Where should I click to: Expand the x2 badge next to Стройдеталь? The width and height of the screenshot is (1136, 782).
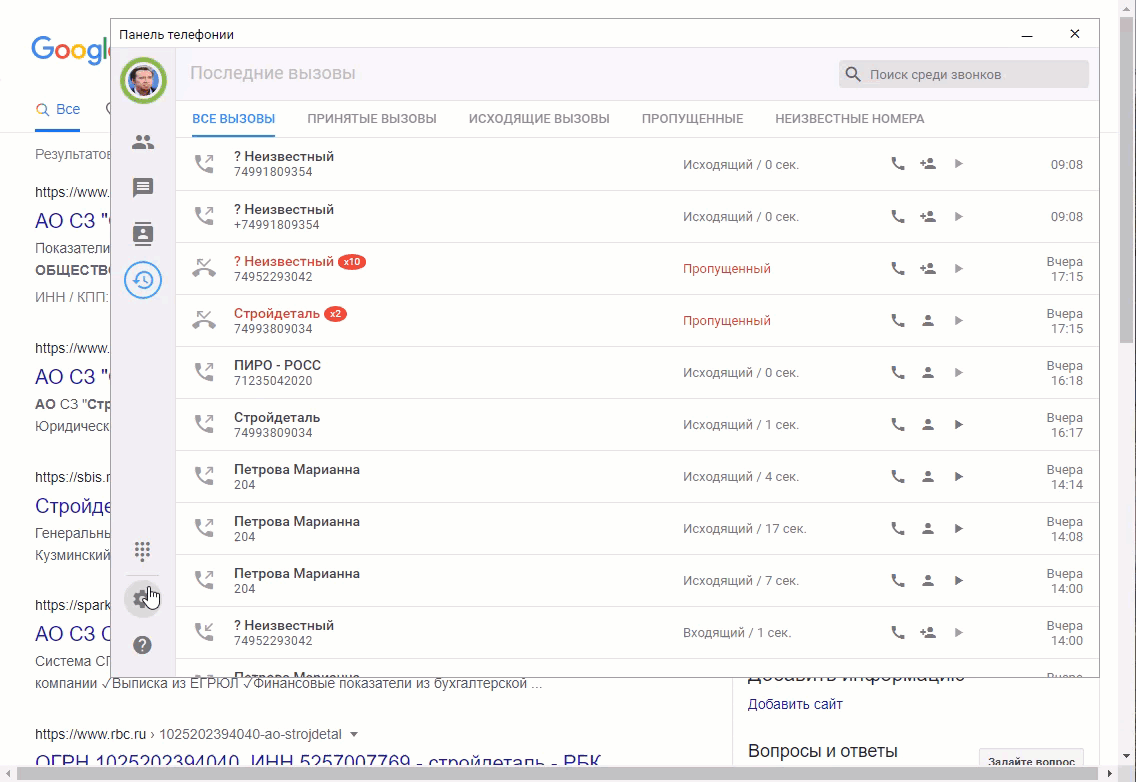click(x=336, y=314)
